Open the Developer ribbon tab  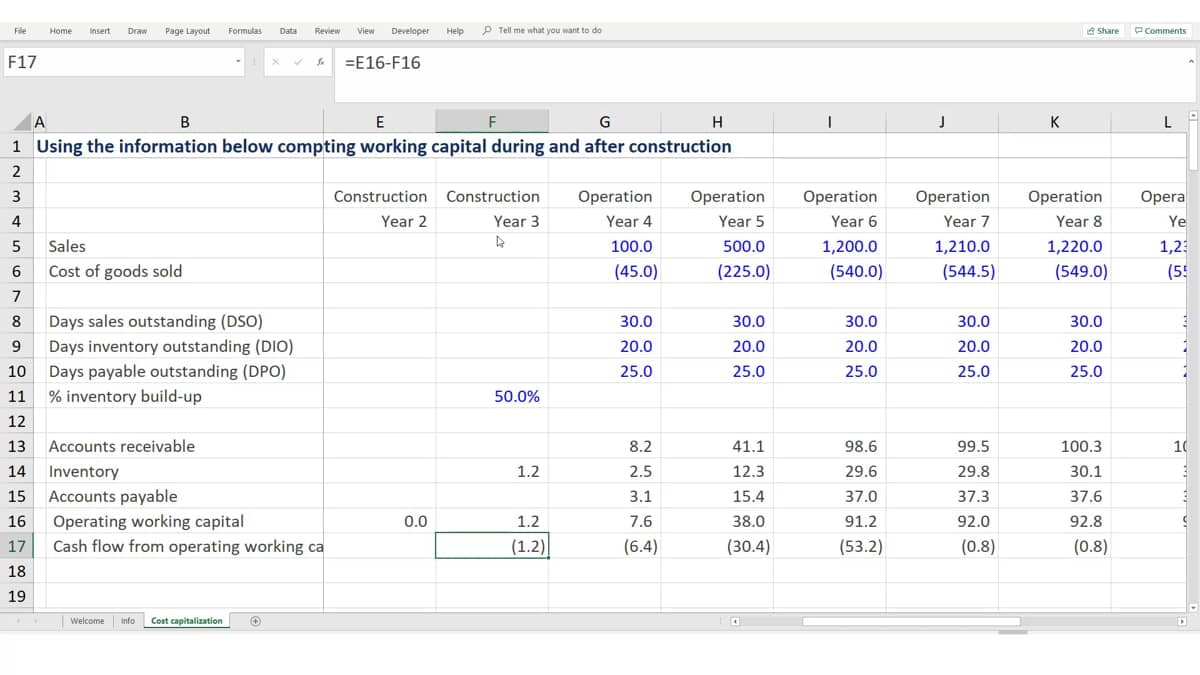pyautogui.click(x=410, y=31)
